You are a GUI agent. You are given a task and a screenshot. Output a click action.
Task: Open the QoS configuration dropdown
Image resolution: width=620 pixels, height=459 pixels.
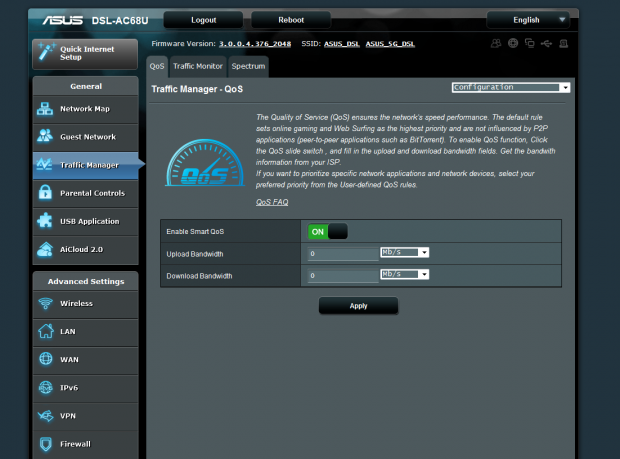pos(510,87)
